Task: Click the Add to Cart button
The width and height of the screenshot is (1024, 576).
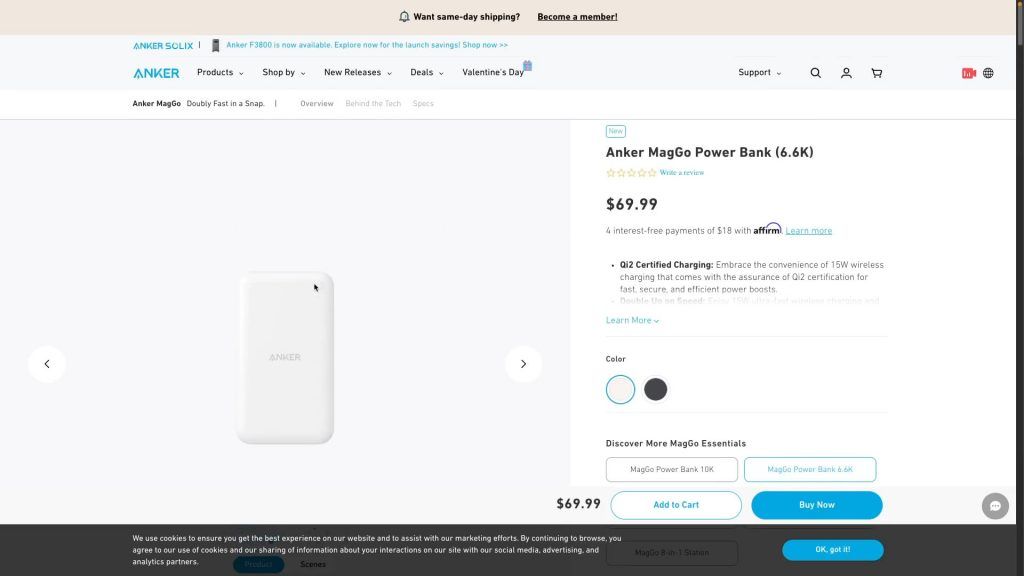Action: 676,505
